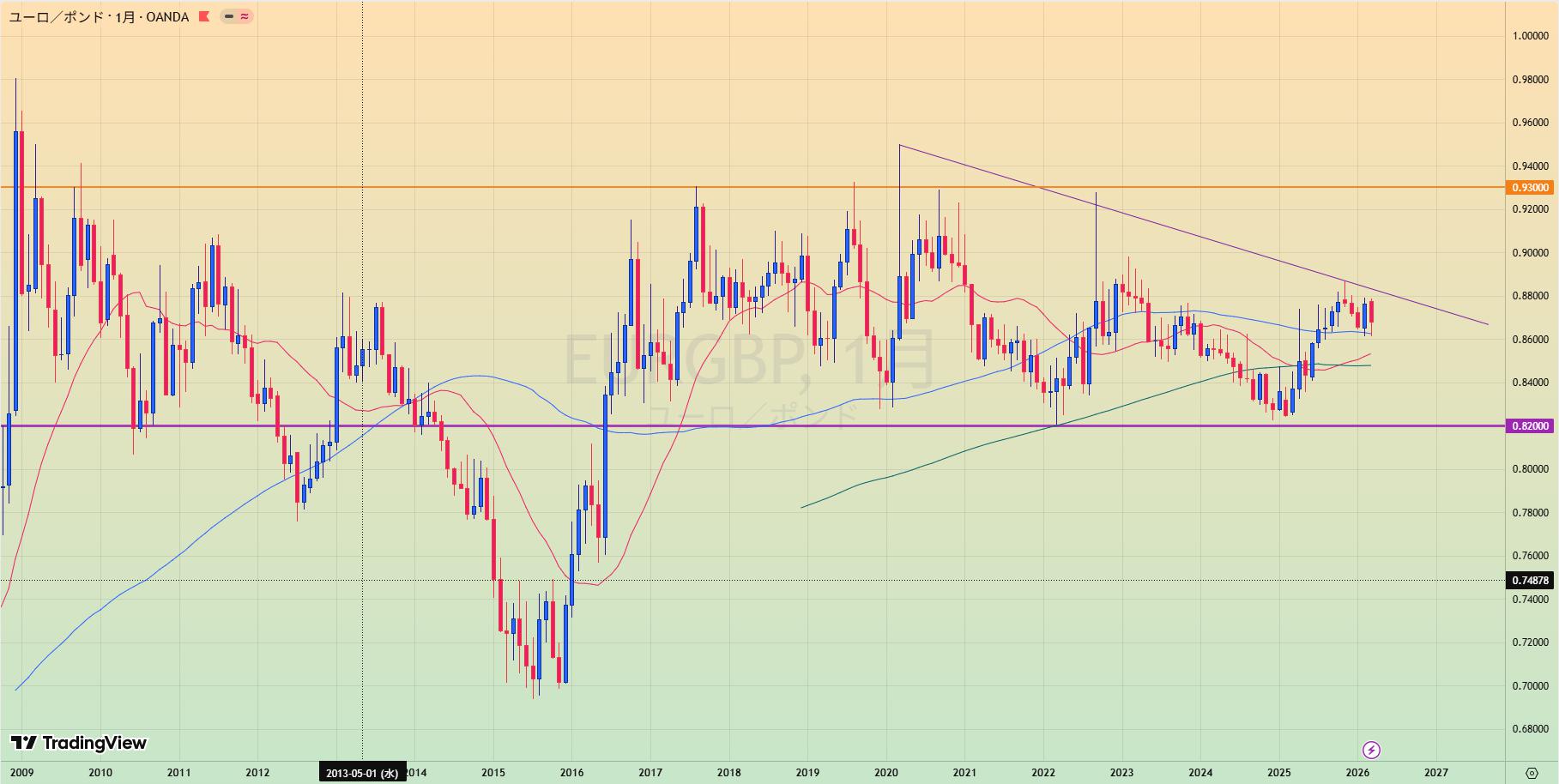This screenshot has width=1559, height=784.
Task: Select the green long-term moving average line
Action: click(x=944, y=458)
